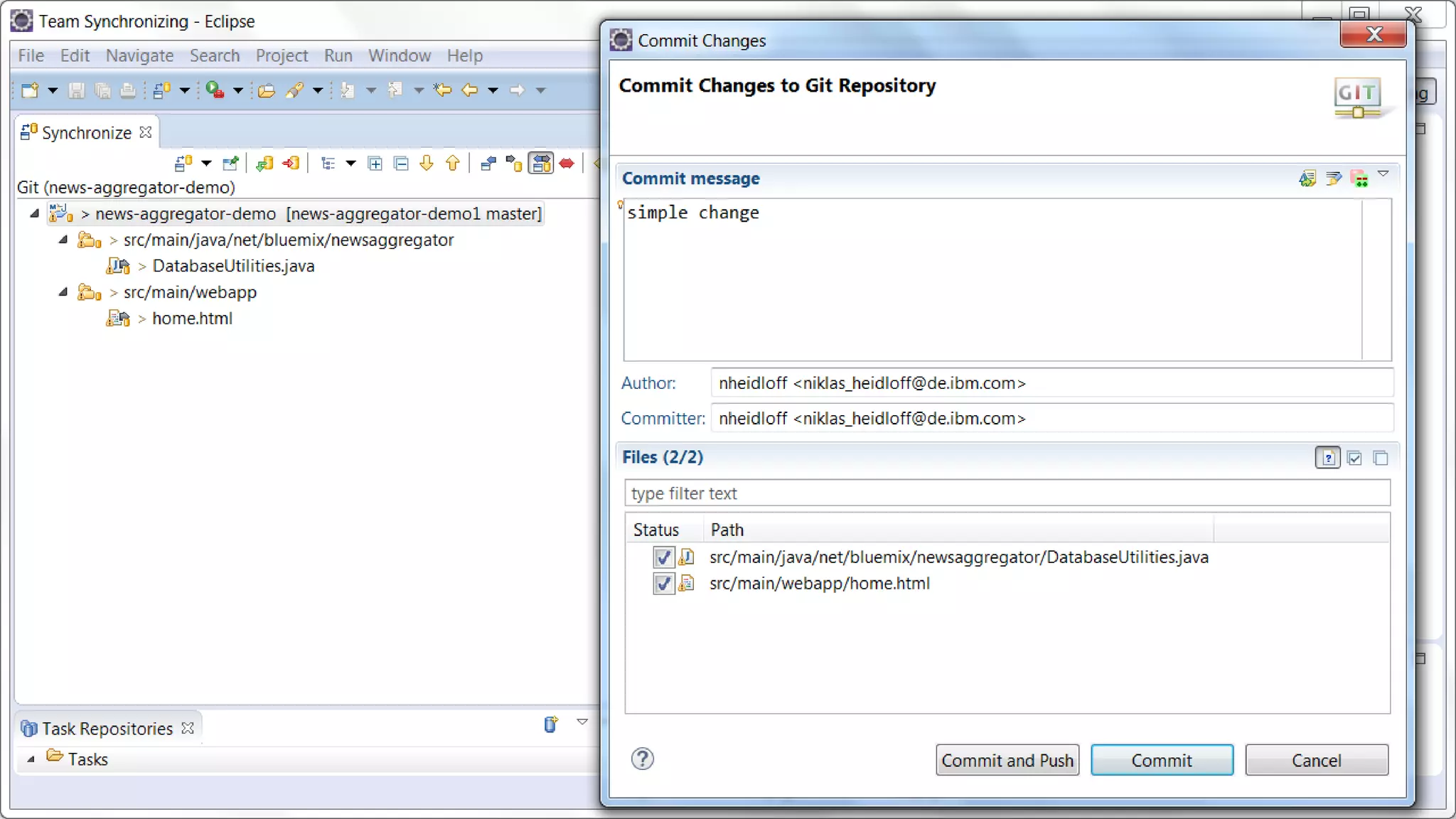The height and width of the screenshot is (819, 1456).
Task: Collapse src/main/webapp folder node
Action: pyautogui.click(x=63, y=292)
